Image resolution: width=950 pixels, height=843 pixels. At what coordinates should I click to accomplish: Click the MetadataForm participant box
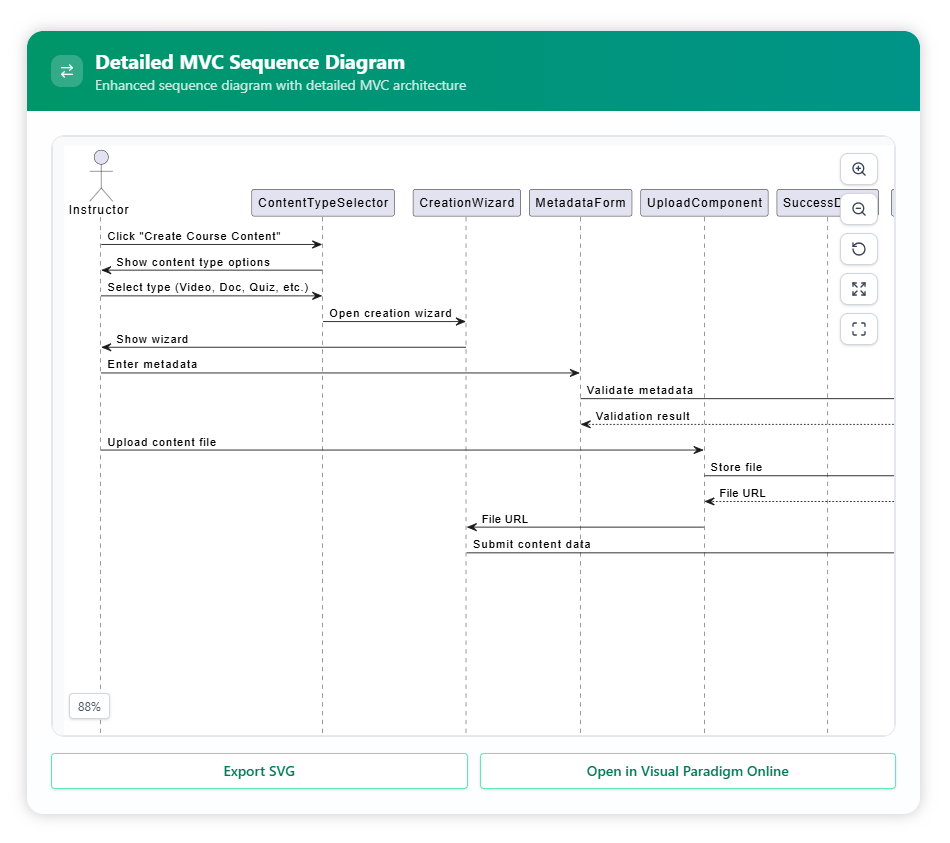580,203
